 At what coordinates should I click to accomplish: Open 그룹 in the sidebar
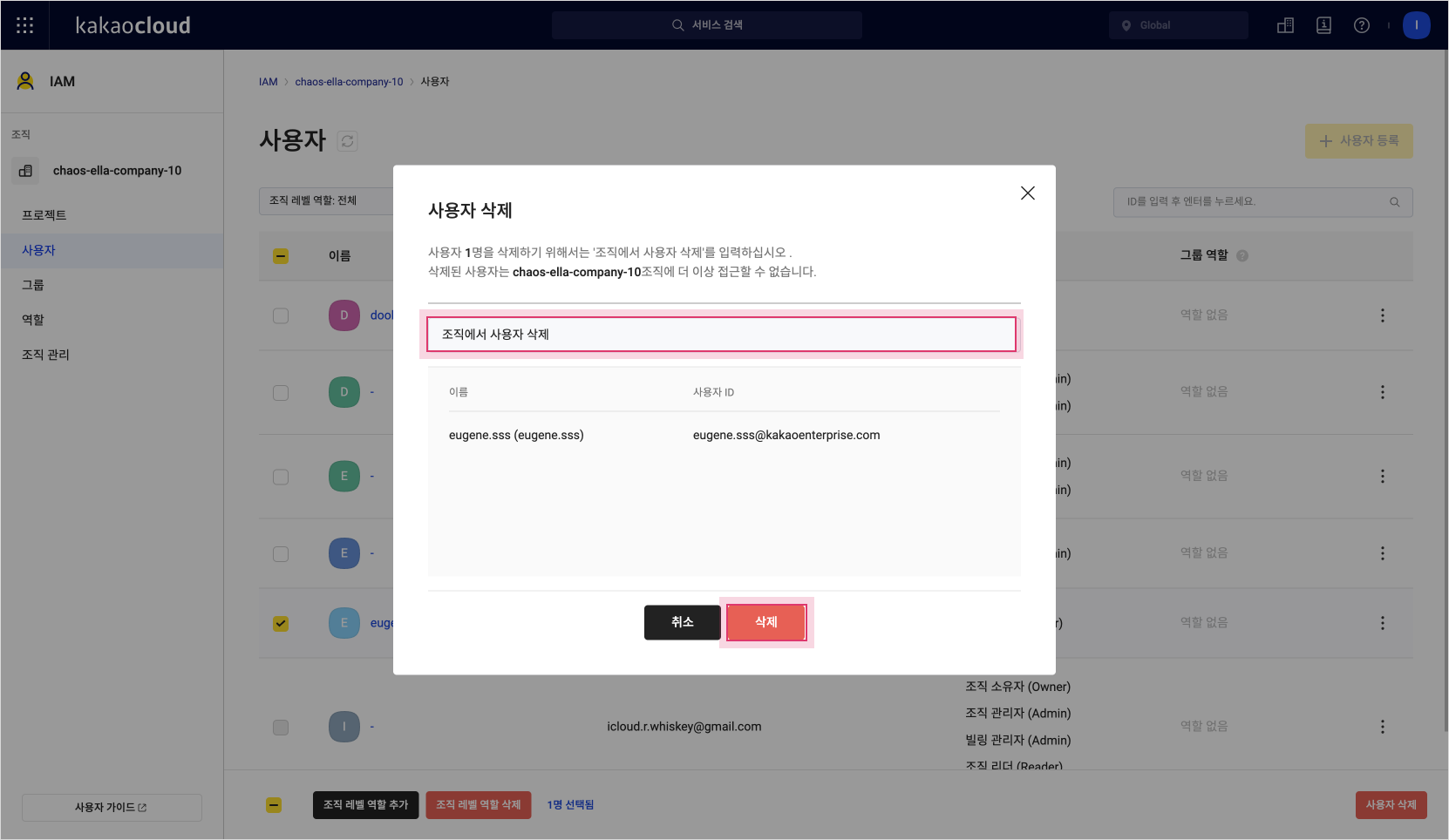[x=112, y=285]
